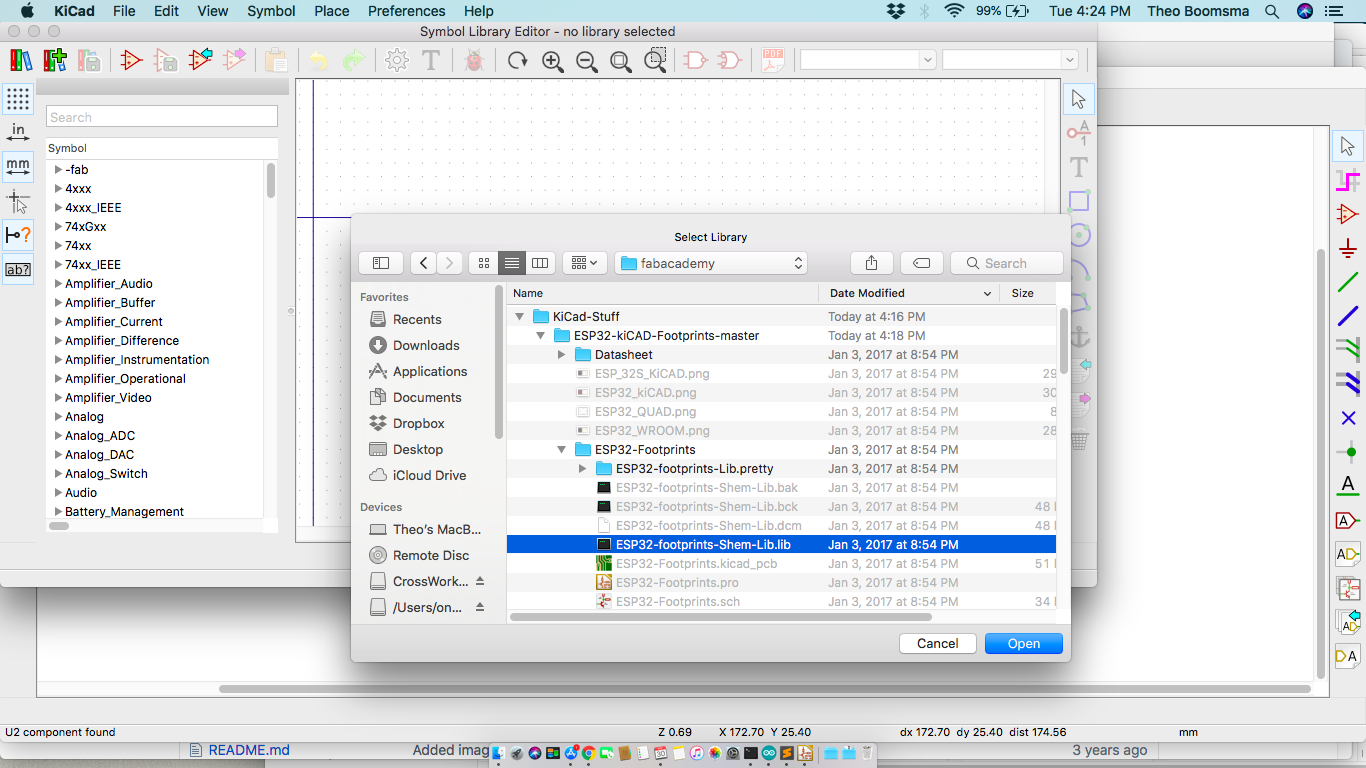The image size is (1366, 768).
Task: Zoom out using the magnifier minus icon
Action: pos(587,61)
